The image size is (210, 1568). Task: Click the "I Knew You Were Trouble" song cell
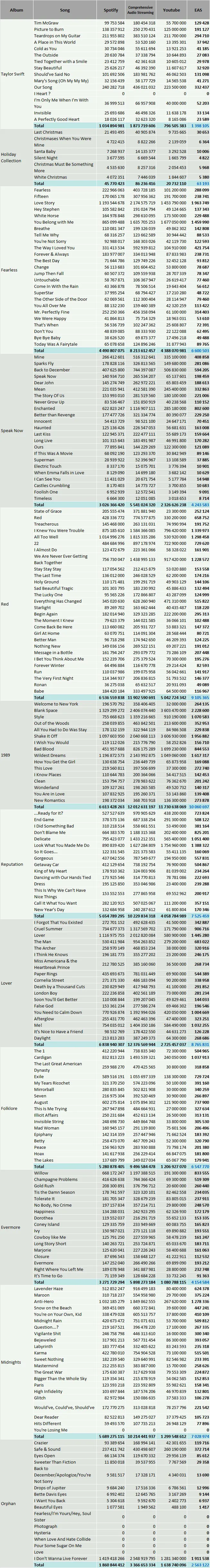[x=65, y=530]
